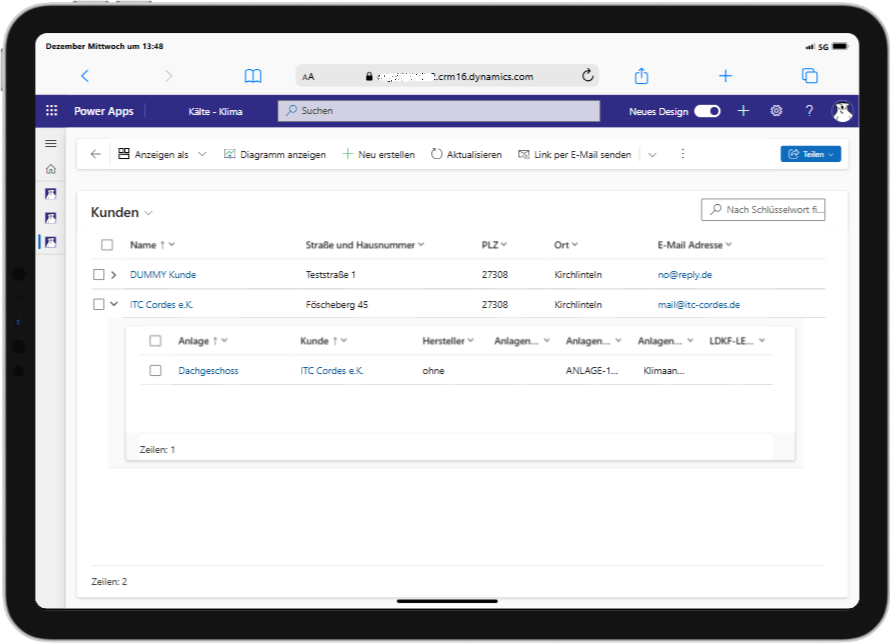Open Safari bookmarks book icon

[x=253, y=76]
